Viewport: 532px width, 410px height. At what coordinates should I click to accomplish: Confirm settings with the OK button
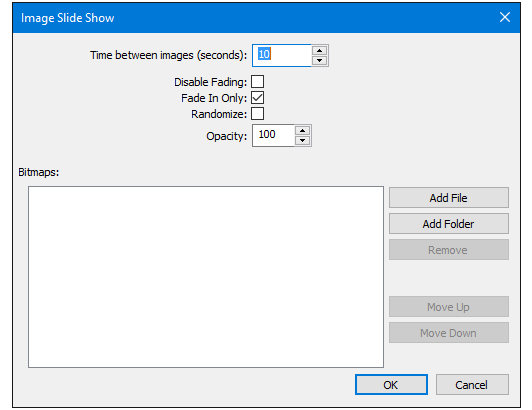[x=391, y=385]
